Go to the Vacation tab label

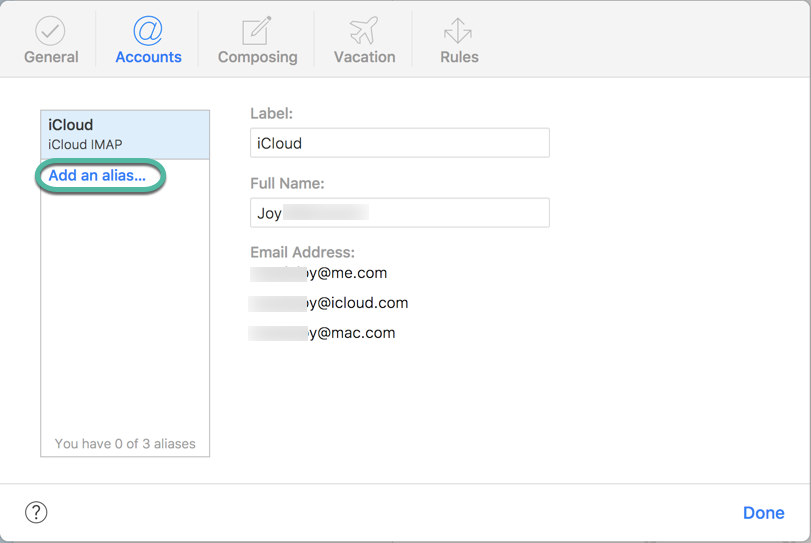[x=364, y=57]
